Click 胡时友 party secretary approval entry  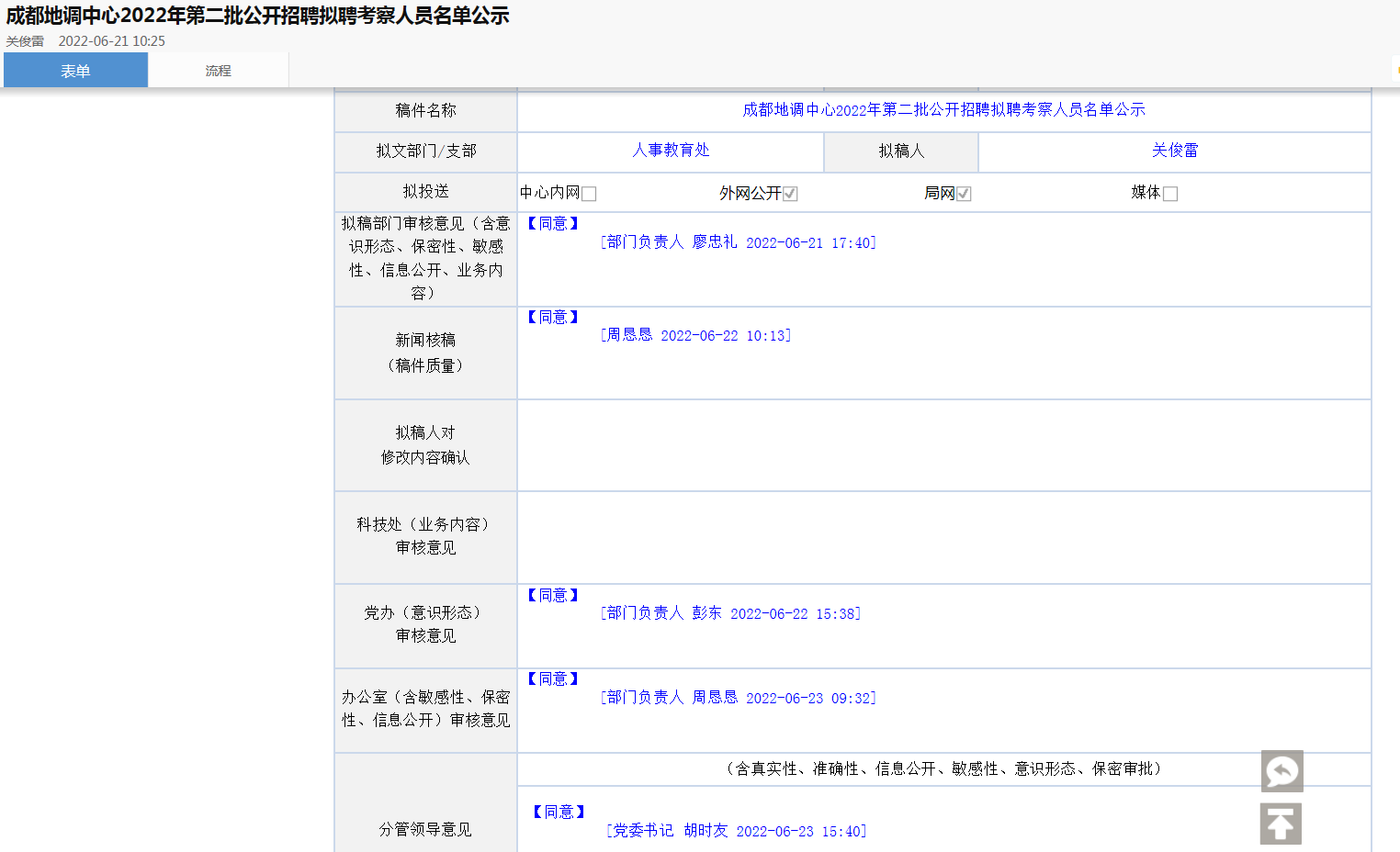[736, 831]
